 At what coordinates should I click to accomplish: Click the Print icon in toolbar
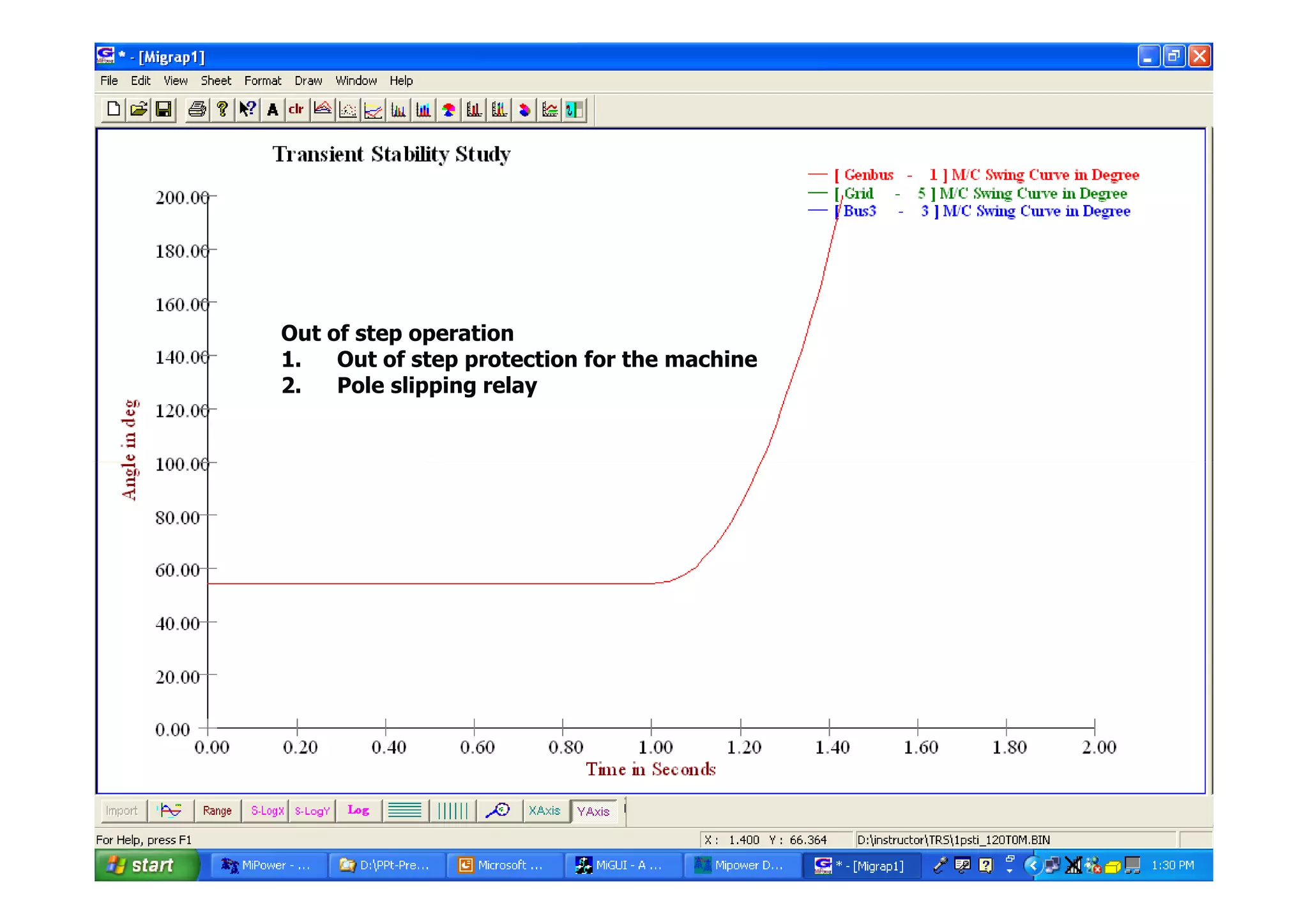197,110
